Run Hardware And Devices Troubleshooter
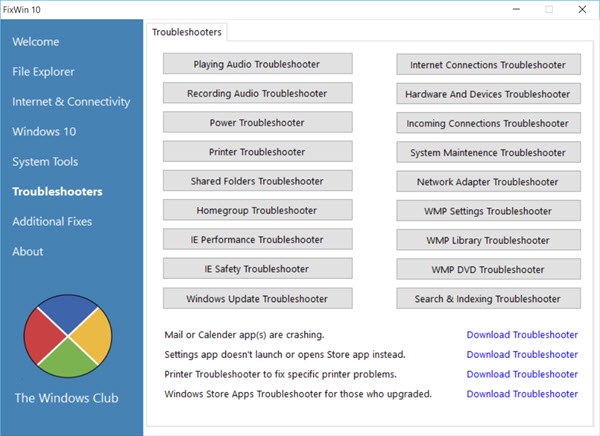600x436 pixels. coord(488,94)
